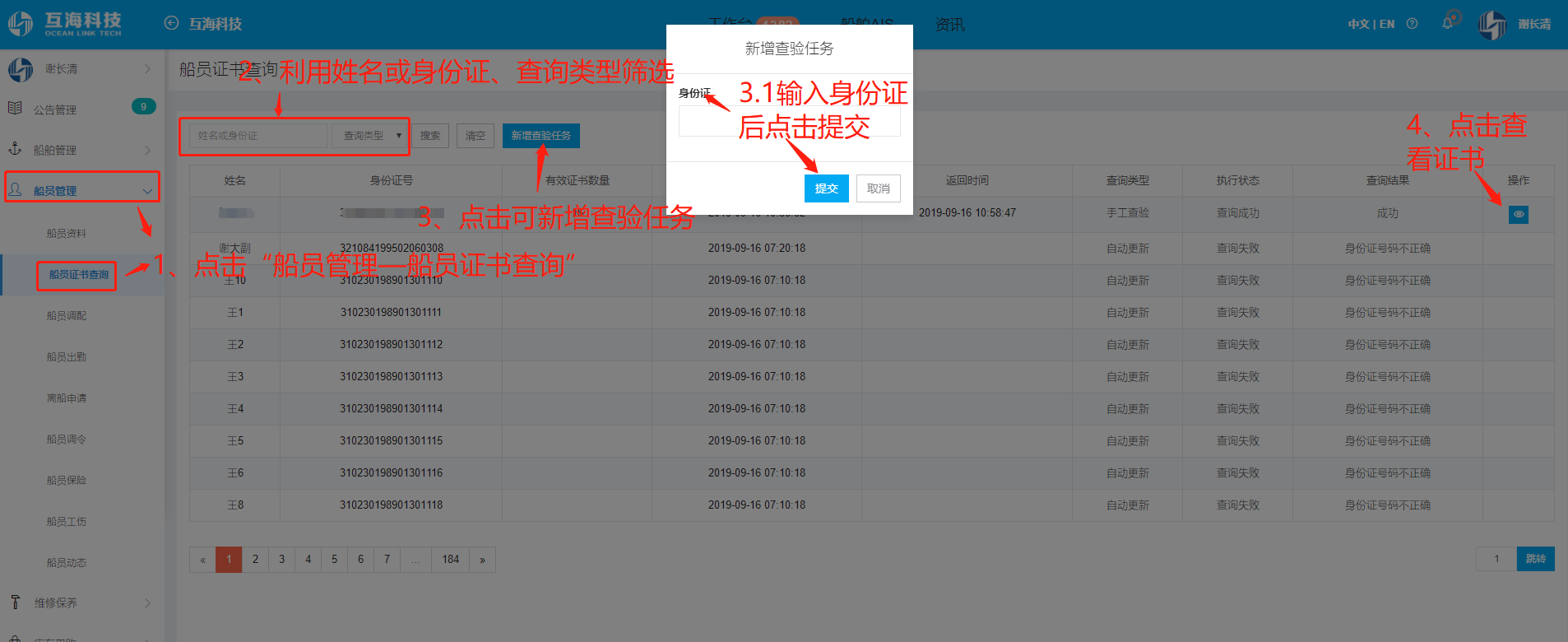The width and height of the screenshot is (1568, 642).
Task: Expand the 谢长清 sidebar entry
Action: [x=147, y=69]
